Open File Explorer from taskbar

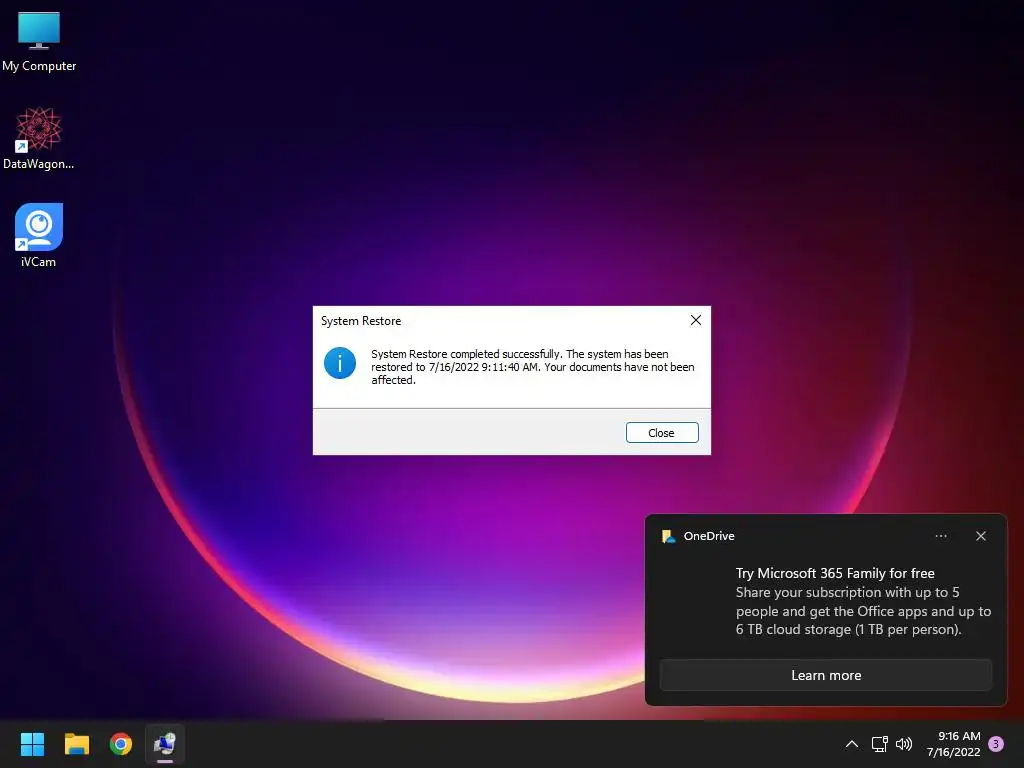(76, 744)
